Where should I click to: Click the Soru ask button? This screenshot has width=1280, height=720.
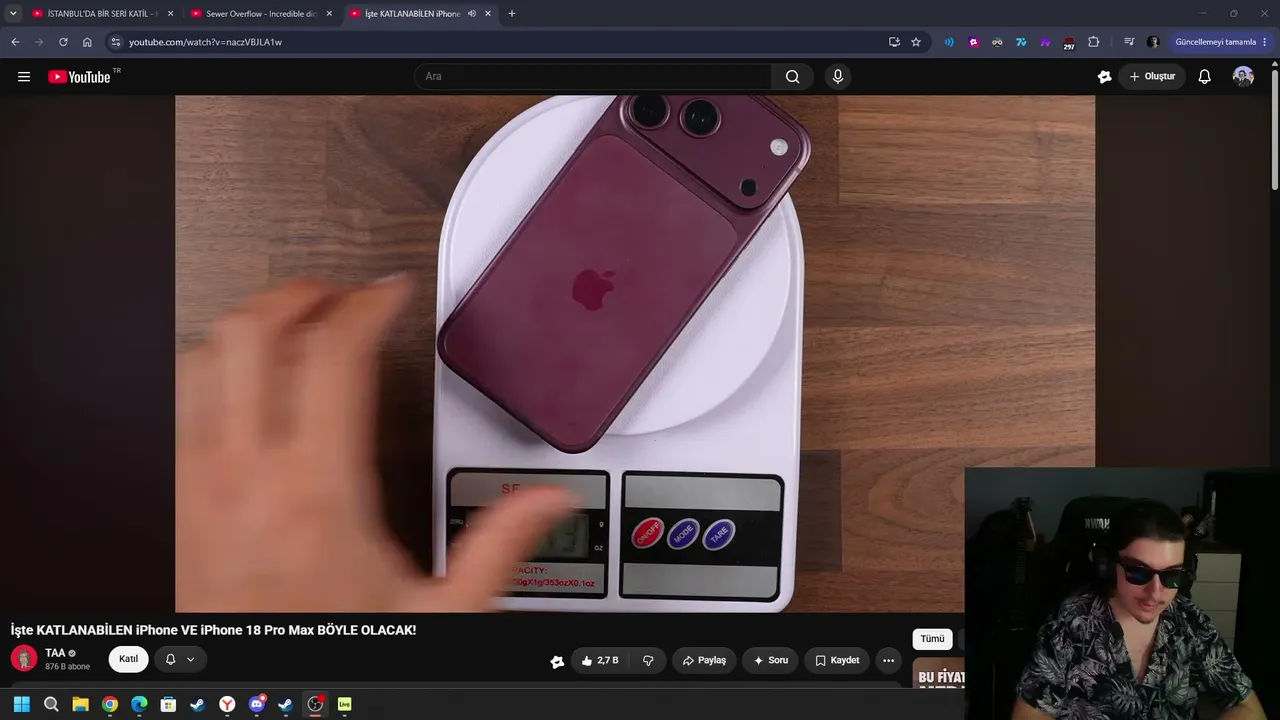pyautogui.click(x=771, y=661)
